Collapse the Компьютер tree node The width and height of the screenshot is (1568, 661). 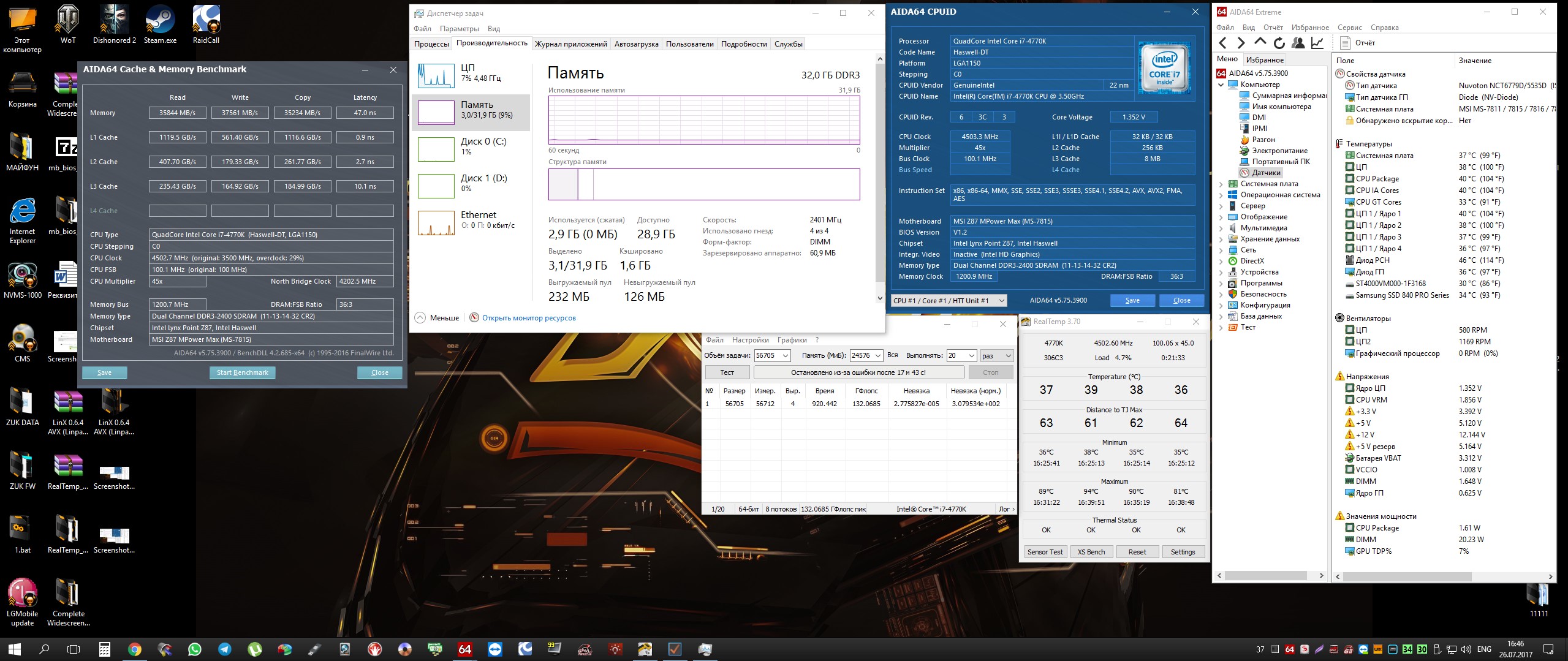(x=1221, y=85)
